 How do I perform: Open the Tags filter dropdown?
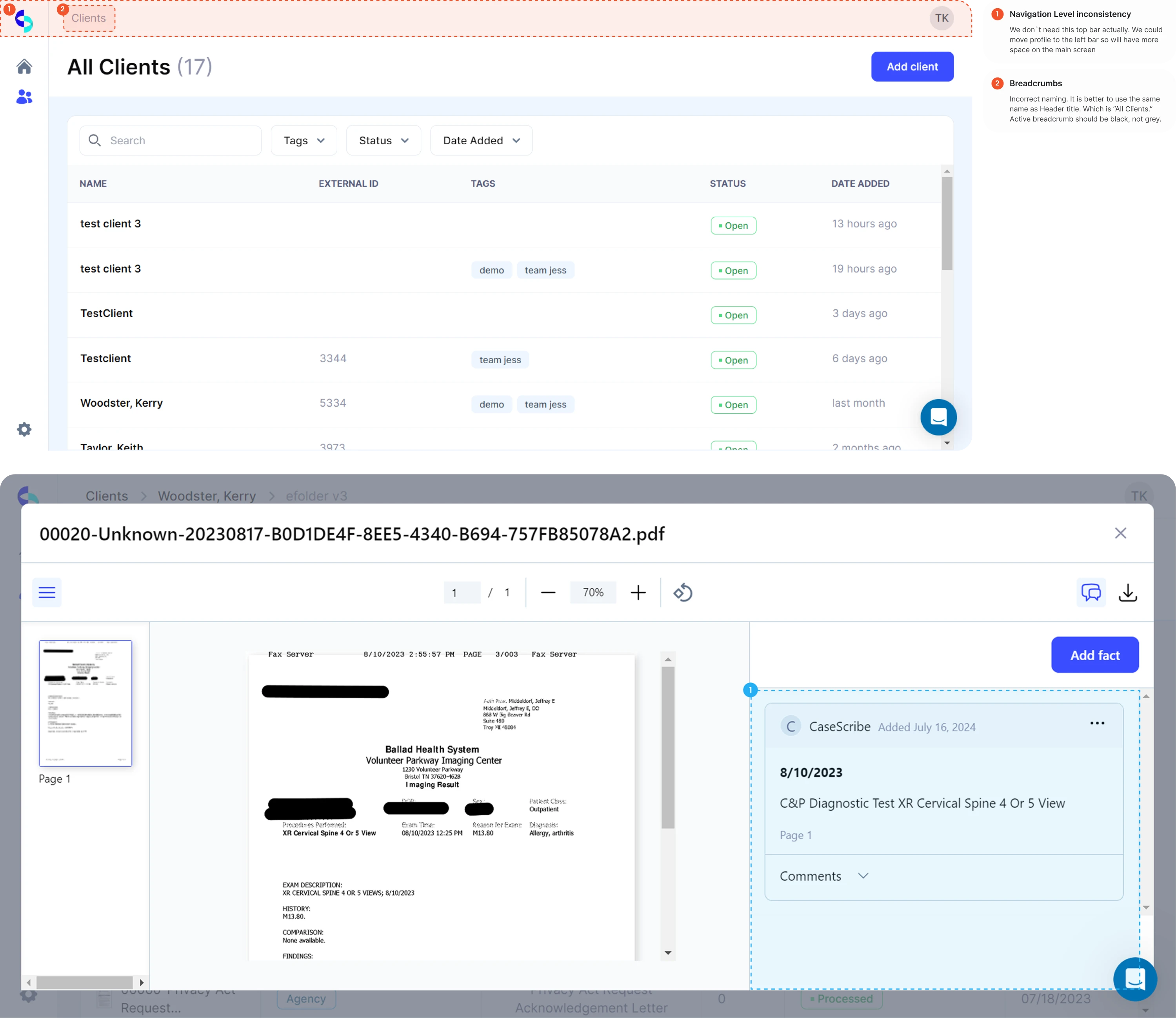[304, 140]
